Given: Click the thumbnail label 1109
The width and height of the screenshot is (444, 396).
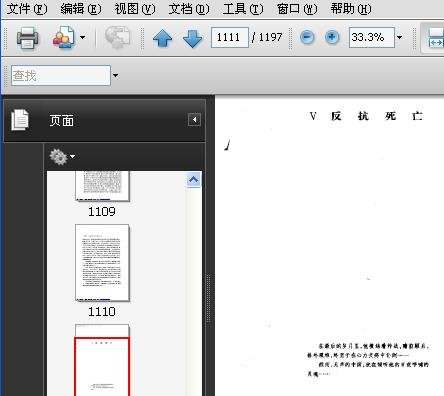Looking at the screenshot, I should [x=102, y=211].
